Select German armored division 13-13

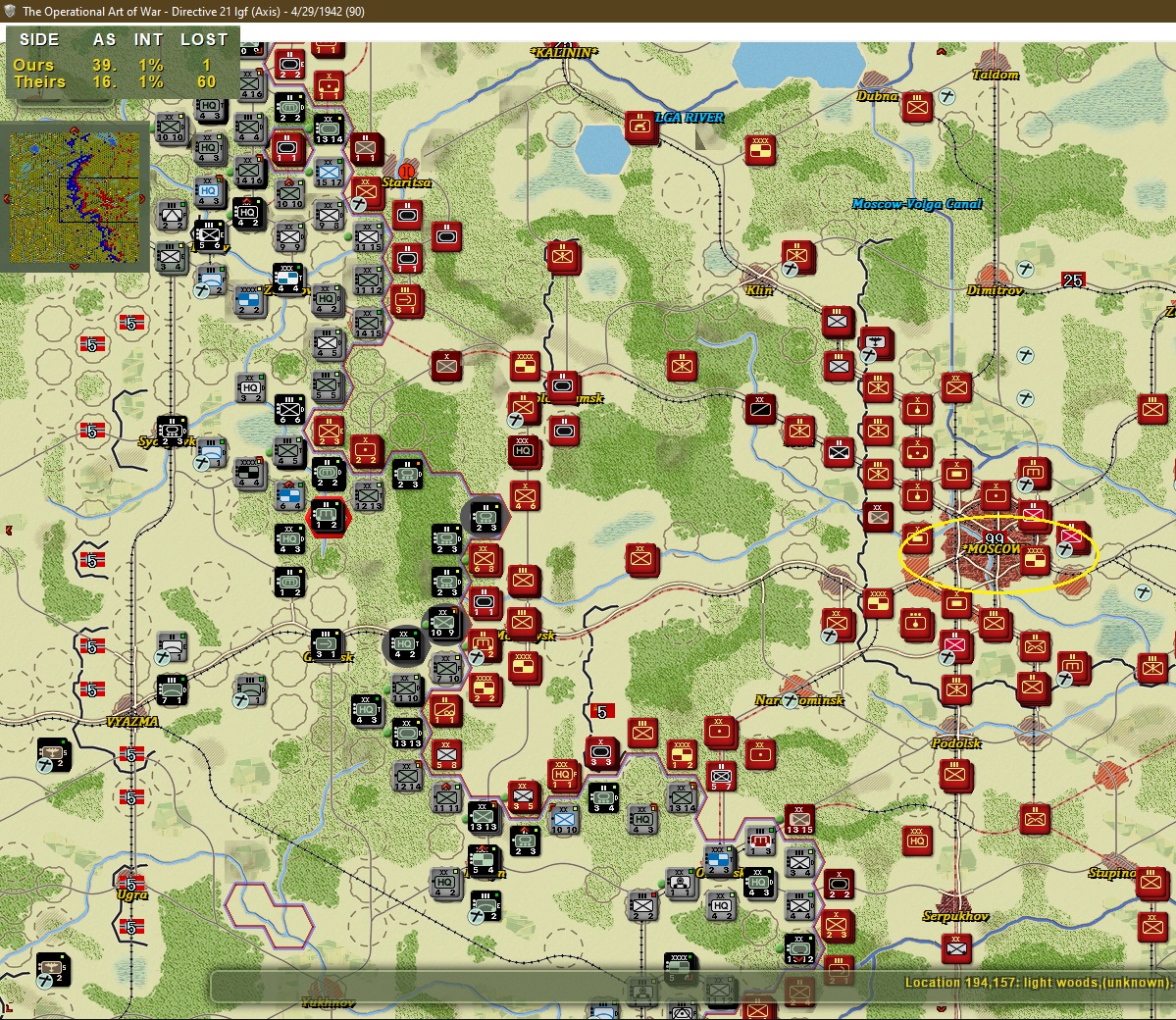click(x=407, y=732)
